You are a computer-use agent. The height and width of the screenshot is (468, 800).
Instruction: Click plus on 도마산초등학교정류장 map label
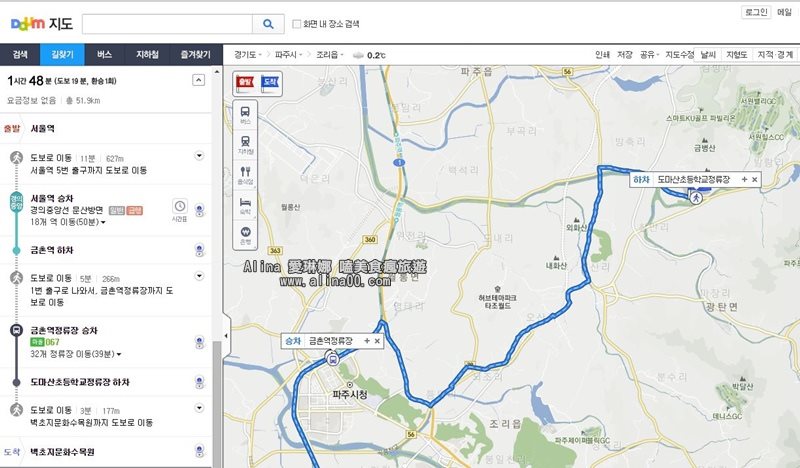[744, 180]
